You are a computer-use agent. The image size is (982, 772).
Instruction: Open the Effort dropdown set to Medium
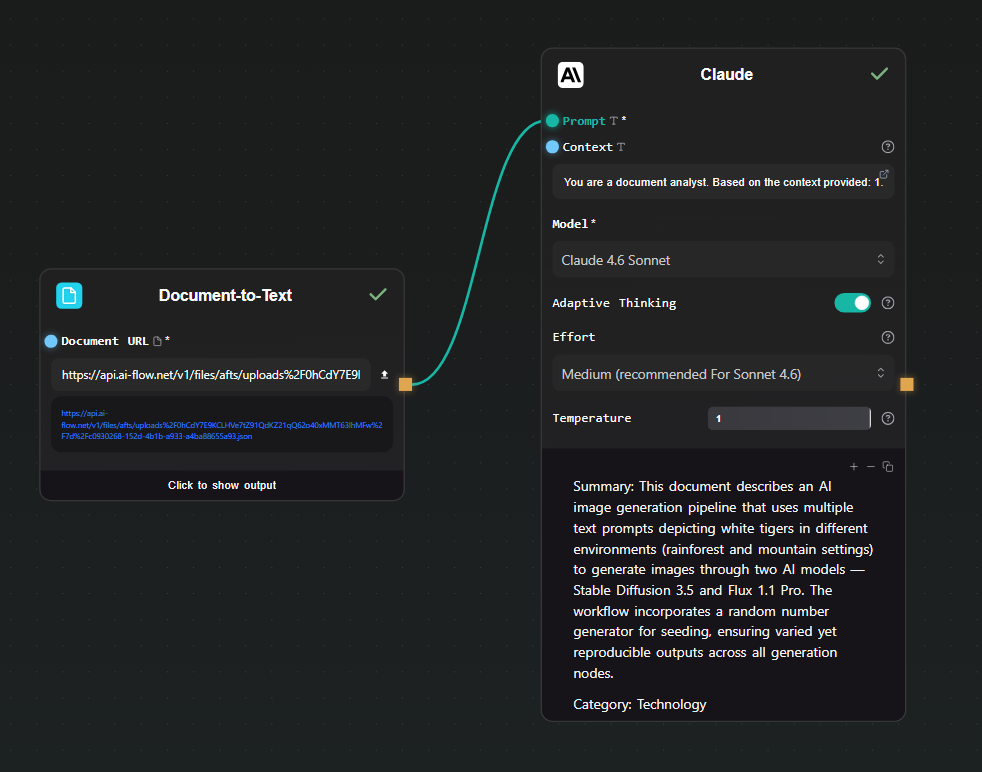pos(722,373)
